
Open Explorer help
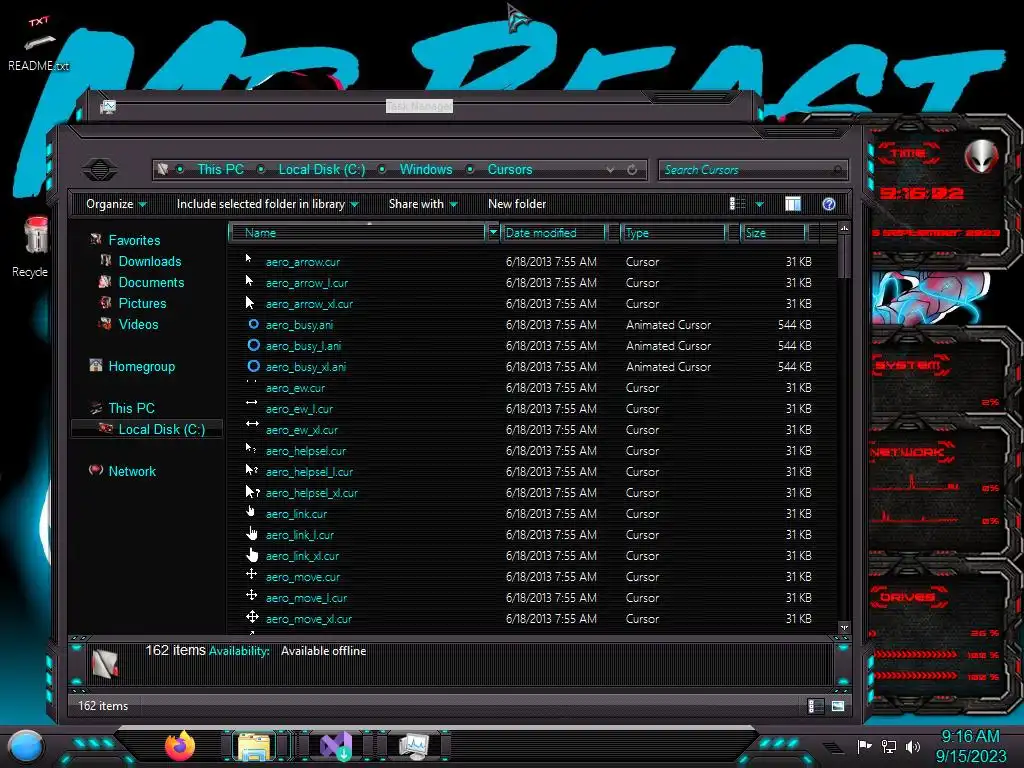(x=829, y=204)
